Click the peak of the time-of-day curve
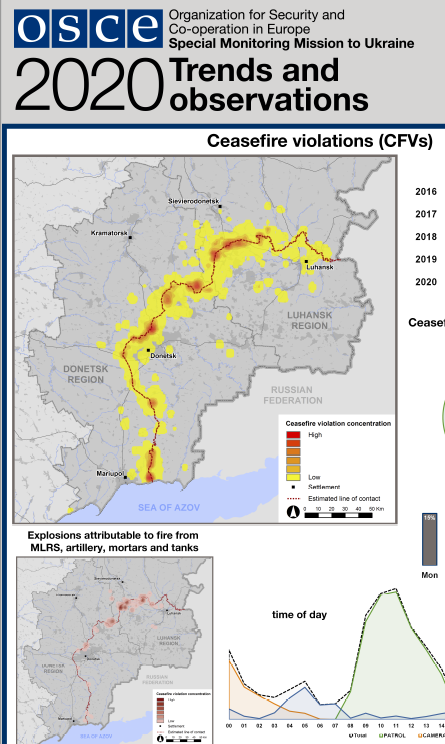 (x=395, y=590)
